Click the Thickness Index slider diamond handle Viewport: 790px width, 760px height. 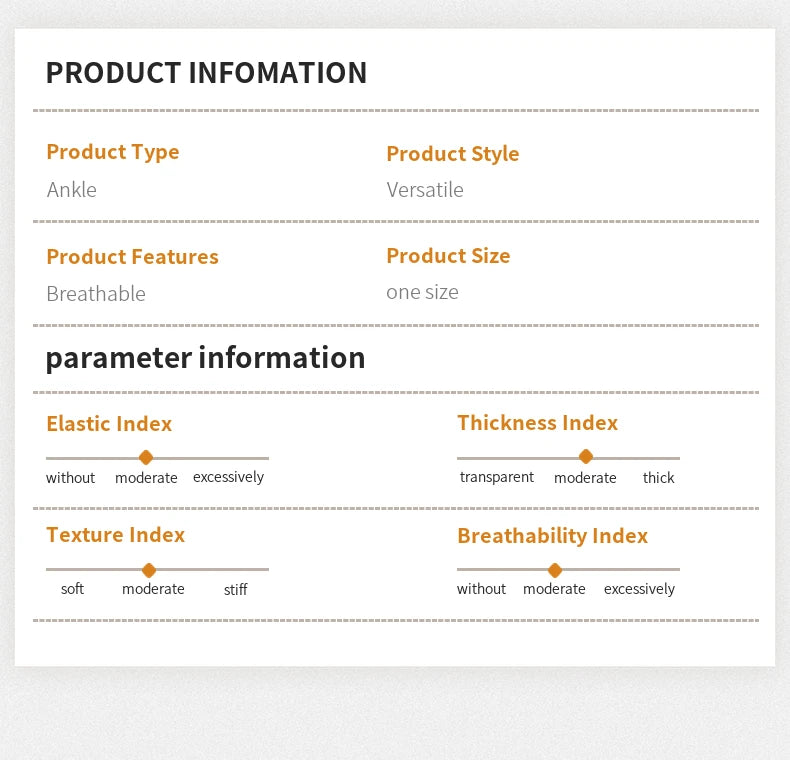586,456
